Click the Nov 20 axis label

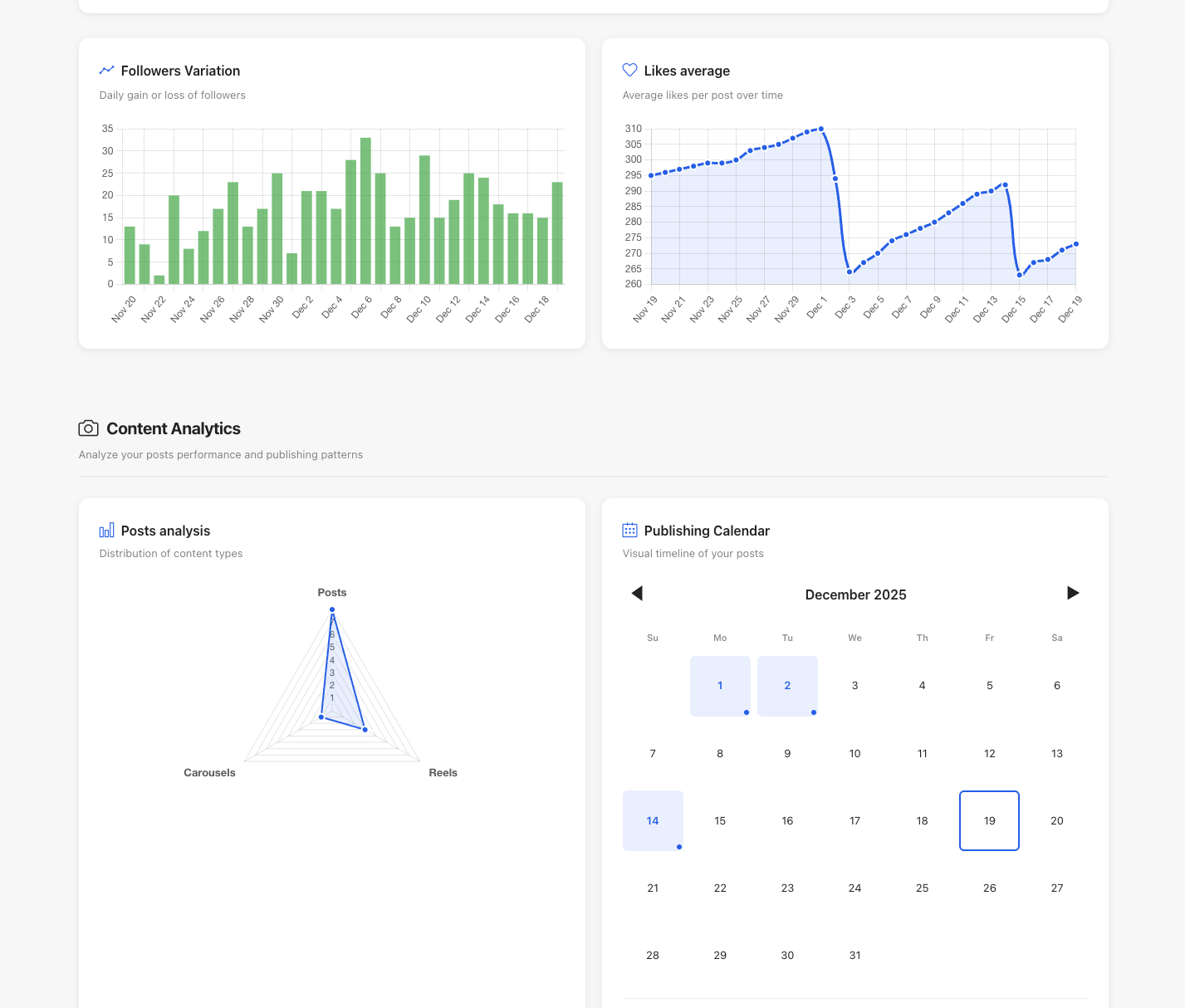pos(123,307)
